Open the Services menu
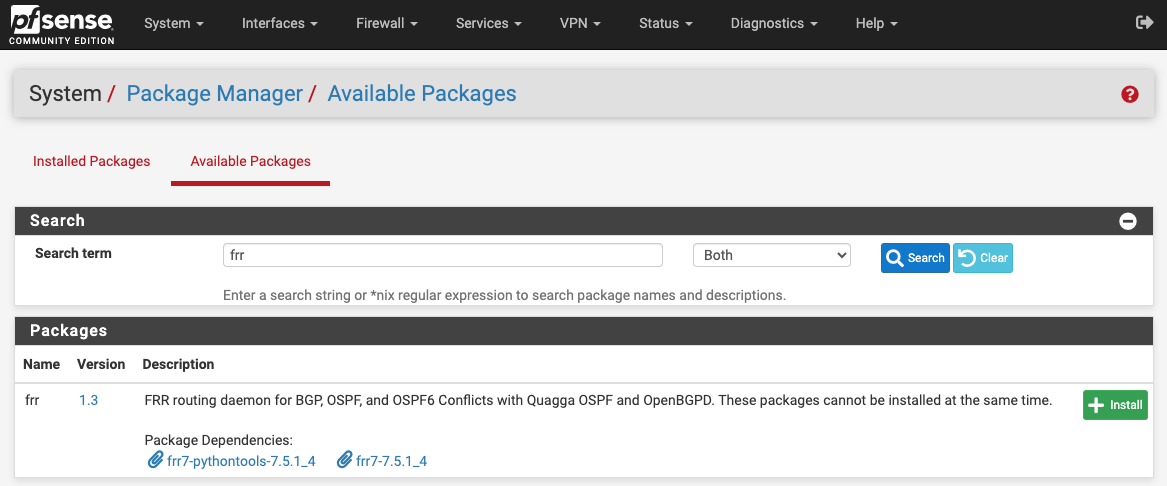This screenshot has height=486, width=1167. [488, 23]
